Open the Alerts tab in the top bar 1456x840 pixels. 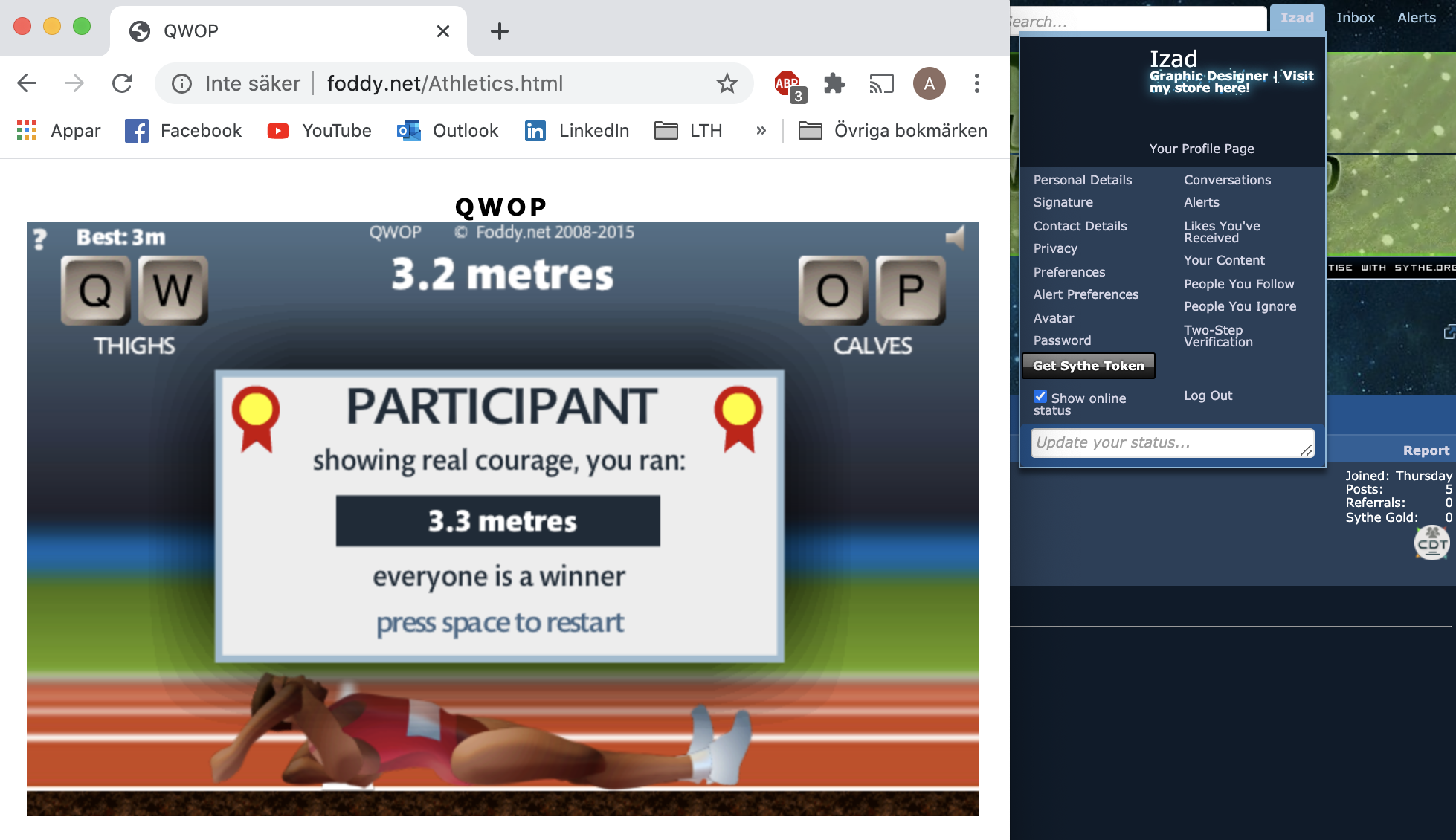tap(1417, 18)
